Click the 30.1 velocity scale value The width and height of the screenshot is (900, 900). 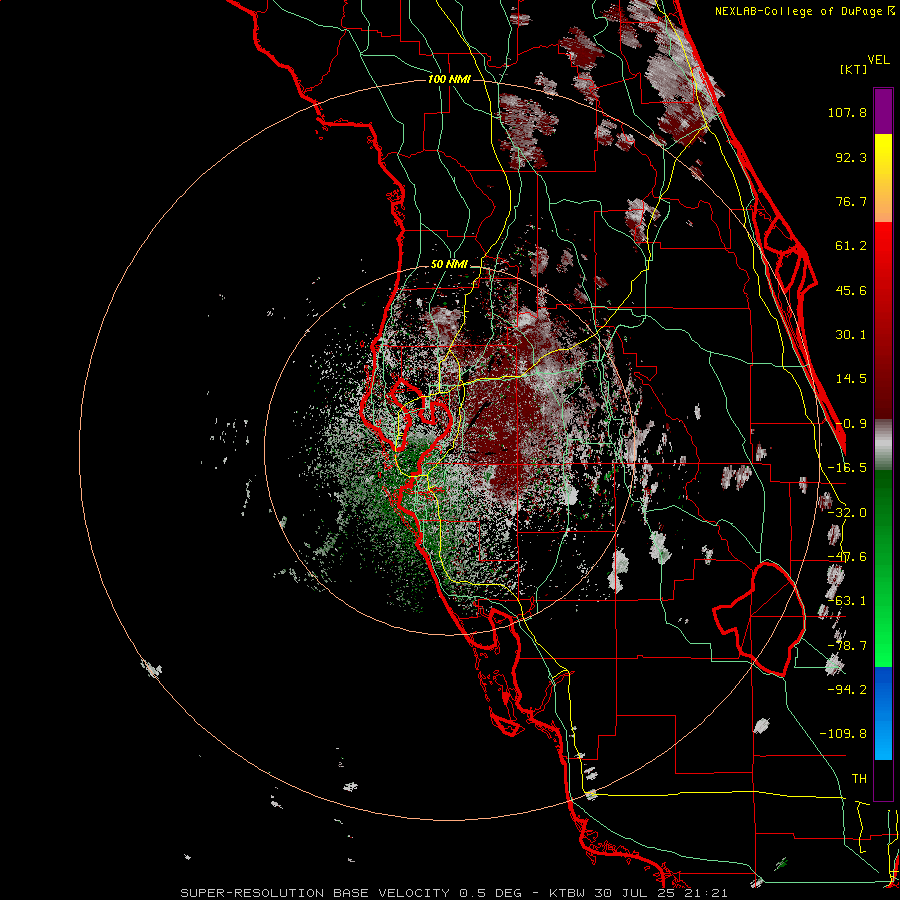coord(851,335)
